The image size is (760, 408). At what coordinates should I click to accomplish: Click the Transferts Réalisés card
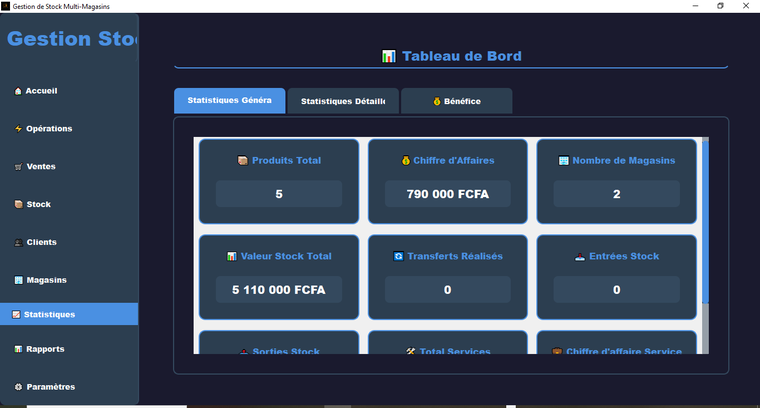[x=447, y=277]
